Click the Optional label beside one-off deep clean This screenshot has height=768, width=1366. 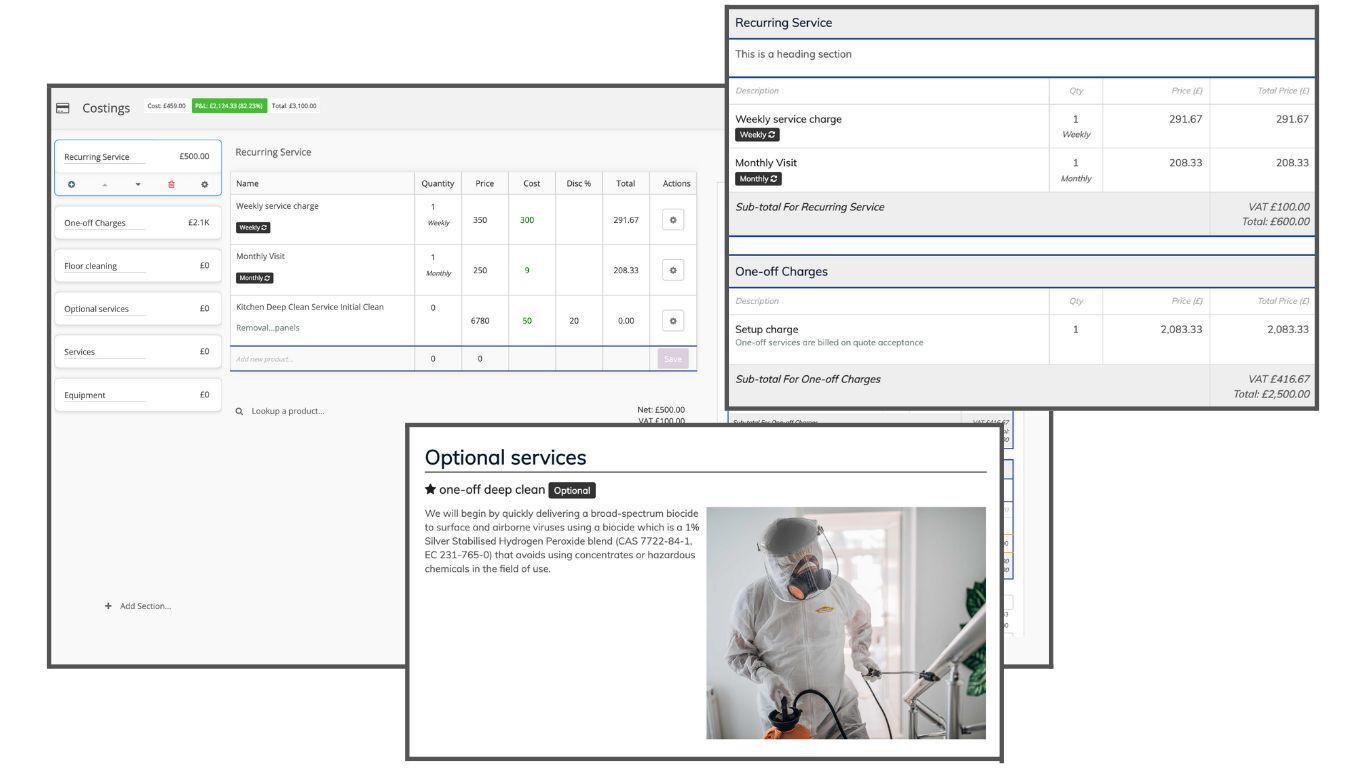572,491
